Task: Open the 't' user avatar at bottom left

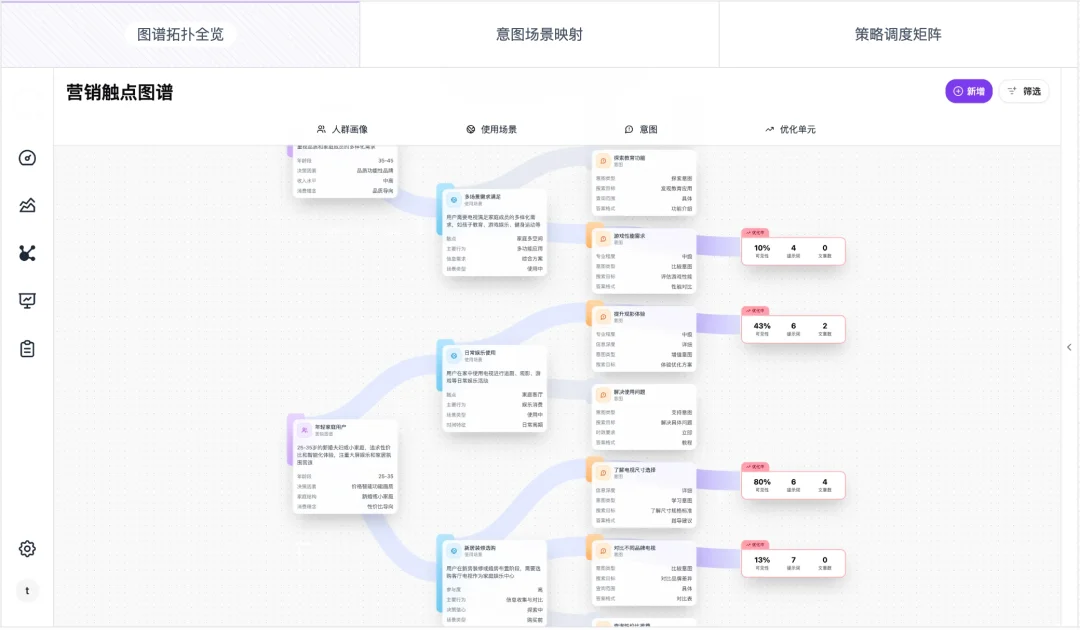Action: (x=27, y=590)
